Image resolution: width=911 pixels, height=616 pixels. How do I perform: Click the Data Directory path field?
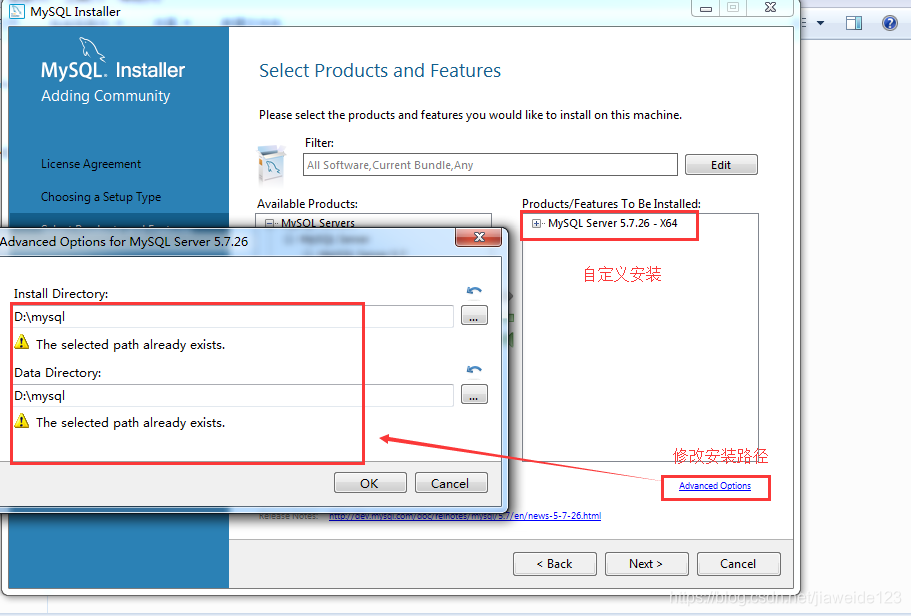(x=232, y=396)
